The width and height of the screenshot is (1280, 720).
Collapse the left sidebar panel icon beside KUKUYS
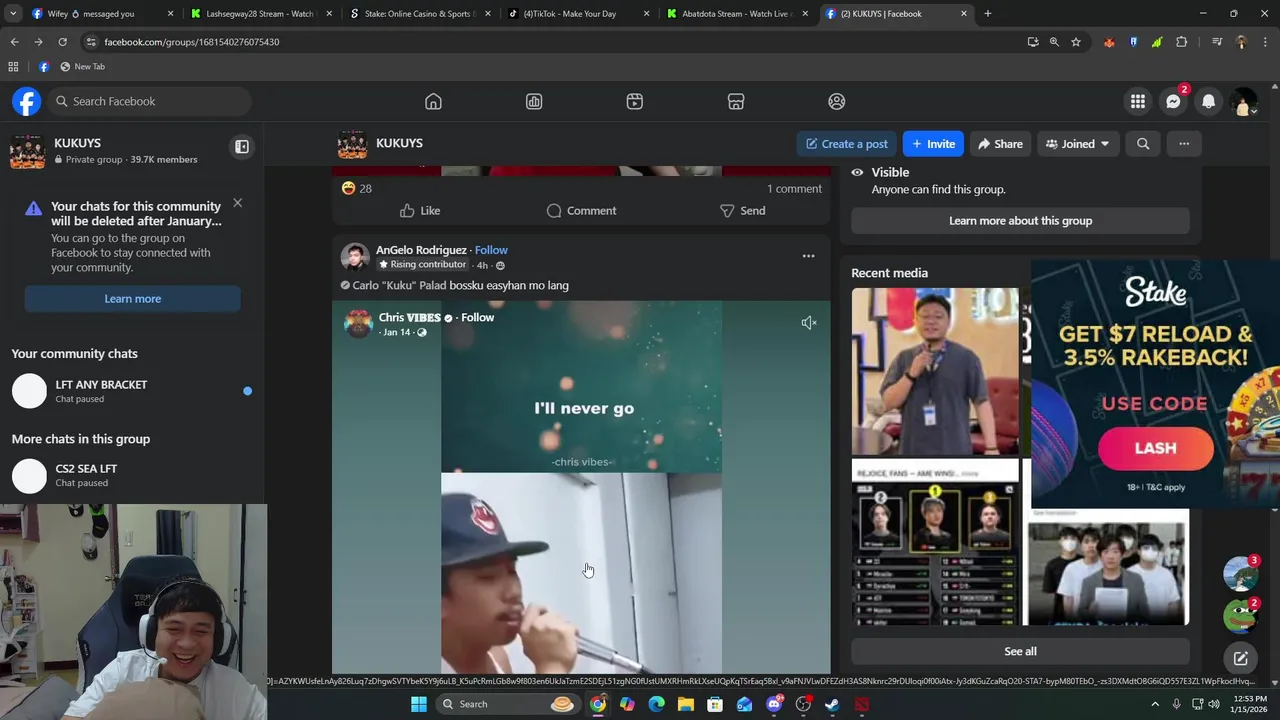(x=242, y=147)
